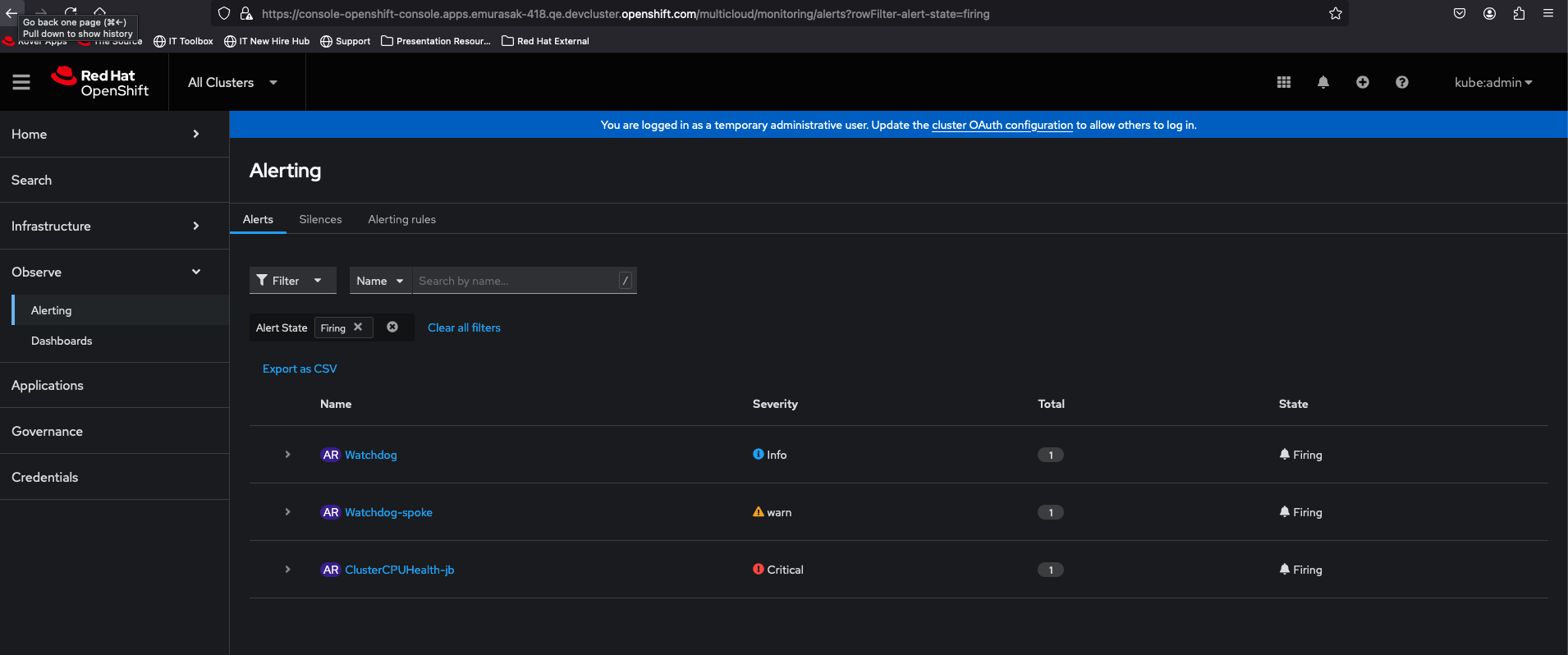This screenshot has width=1568, height=655.
Task: Open the notifications bell in the masthead
Action: tap(1323, 82)
